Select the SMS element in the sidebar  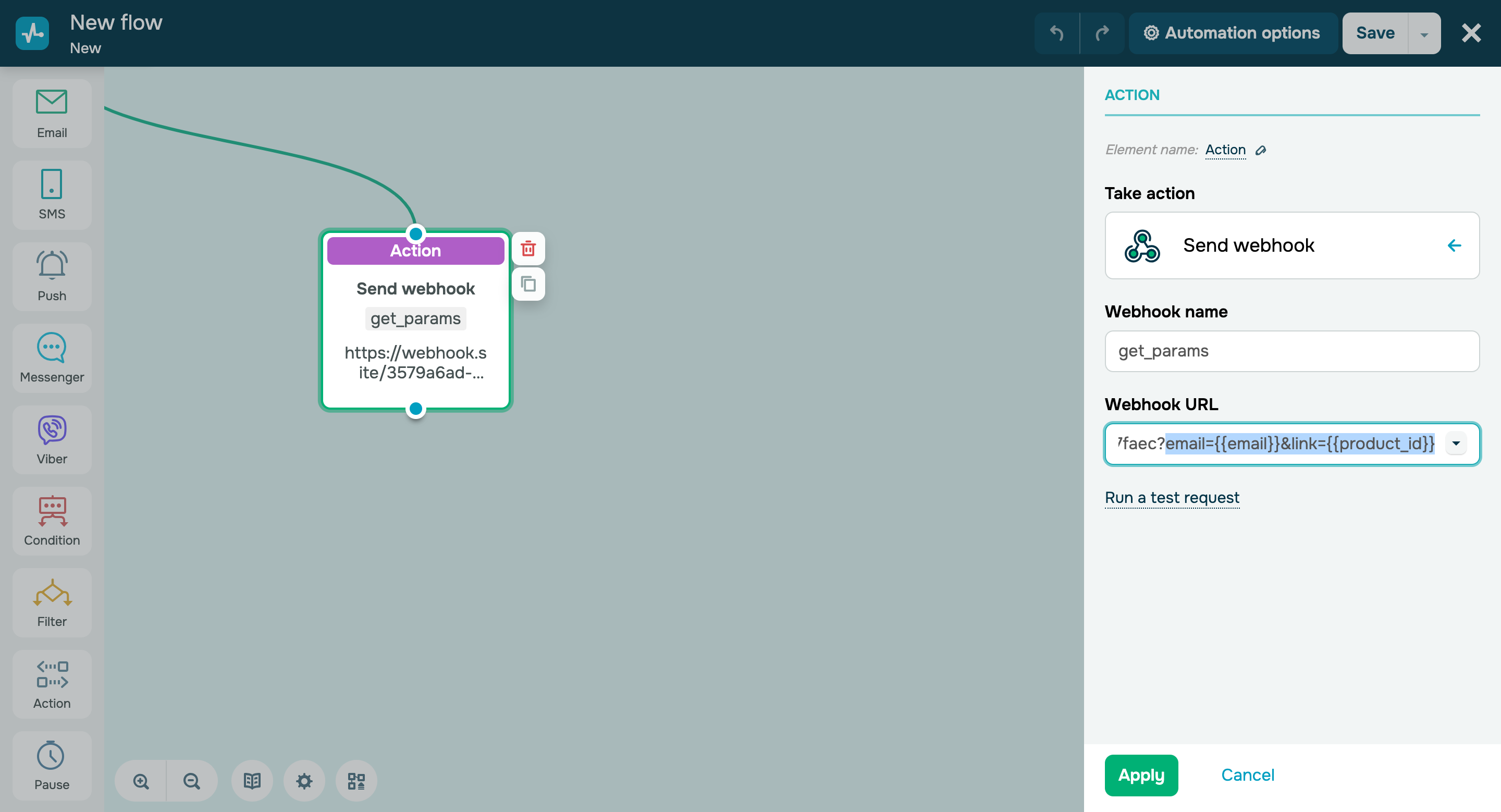(x=51, y=194)
